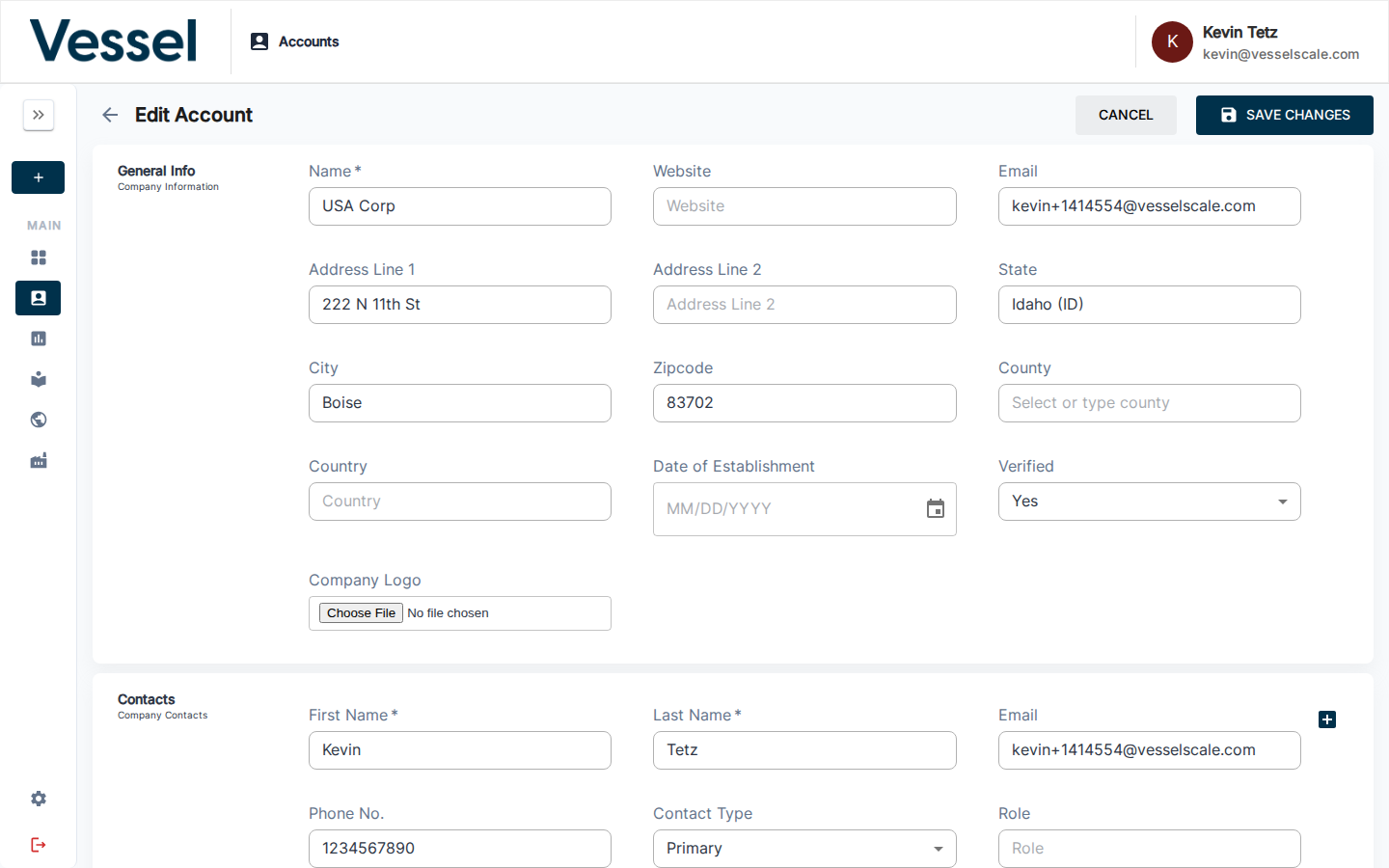1389x868 pixels.
Task: Open Kevin Tetz user profile menu
Action: coord(1255,42)
